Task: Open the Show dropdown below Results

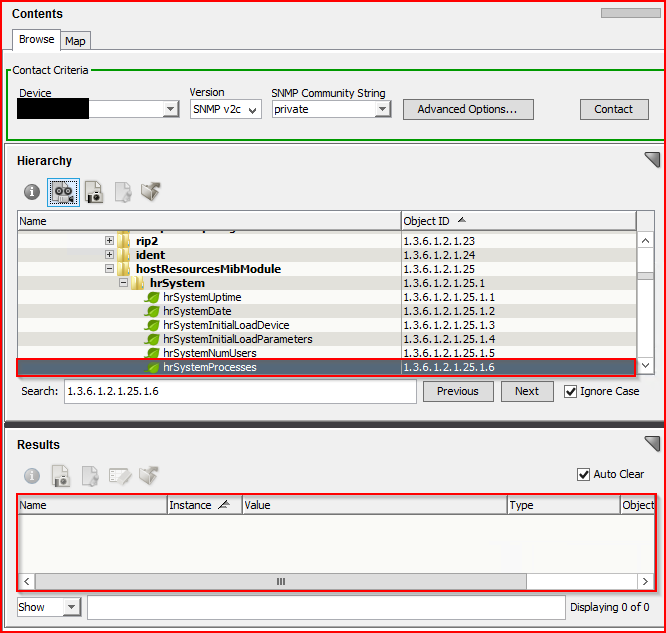Action: (72, 607)
